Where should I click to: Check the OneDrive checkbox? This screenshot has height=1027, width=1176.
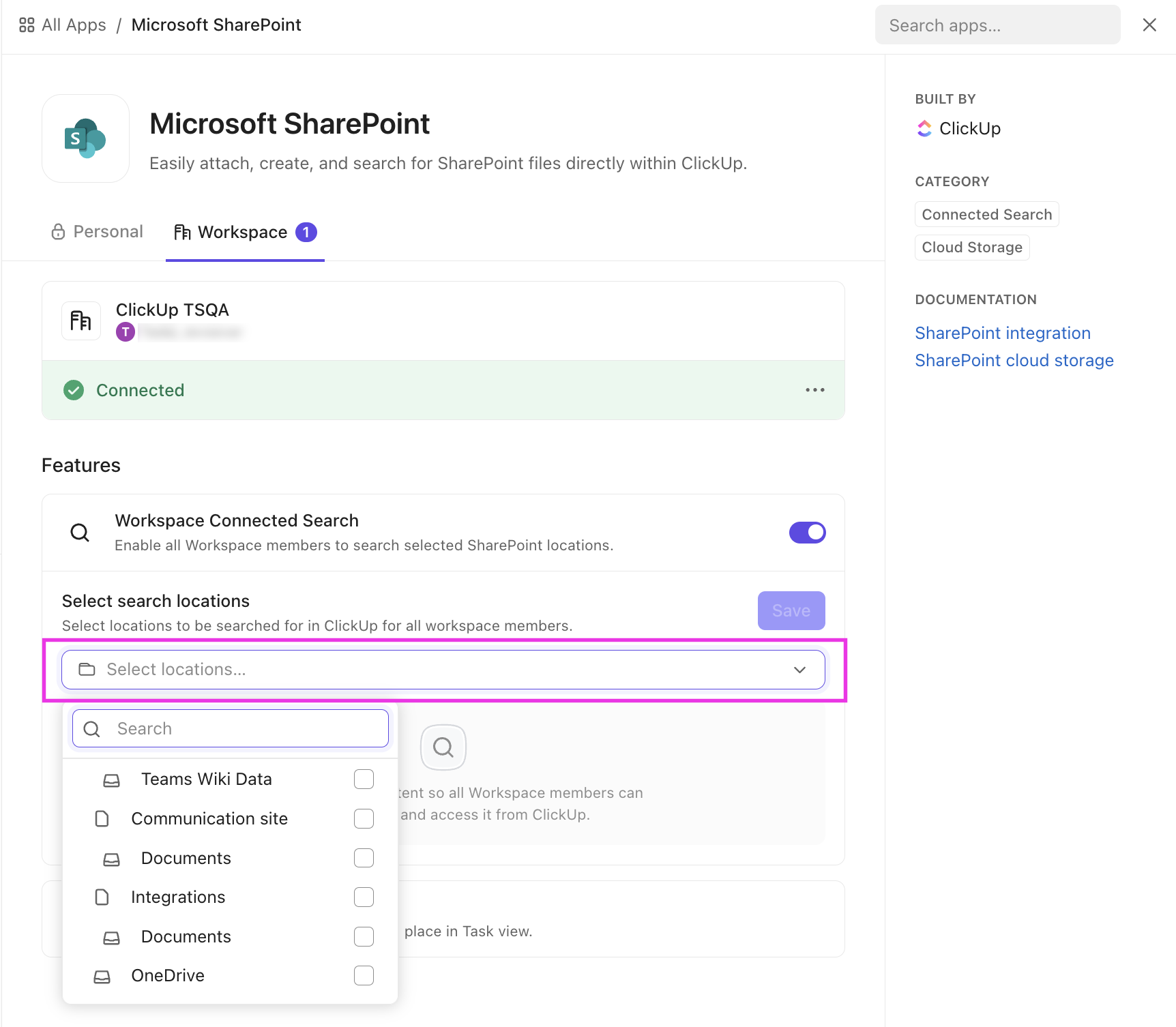364,975
